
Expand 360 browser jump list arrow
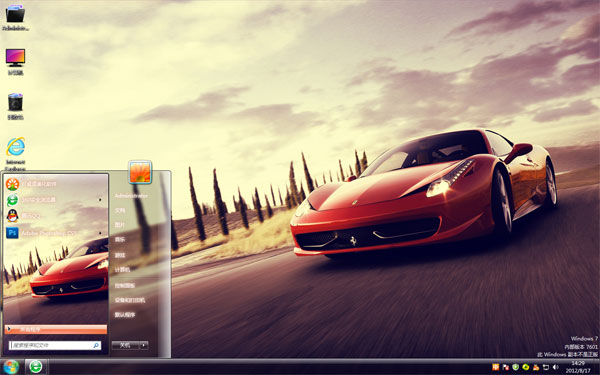point(100,200)
